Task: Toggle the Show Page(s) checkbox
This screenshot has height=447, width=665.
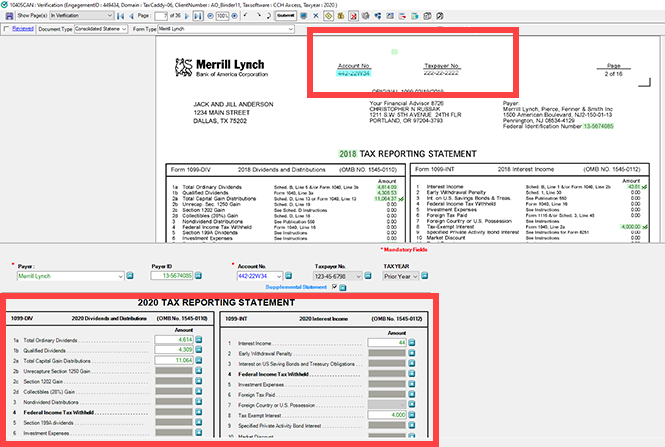Action: tap(6, 17)
